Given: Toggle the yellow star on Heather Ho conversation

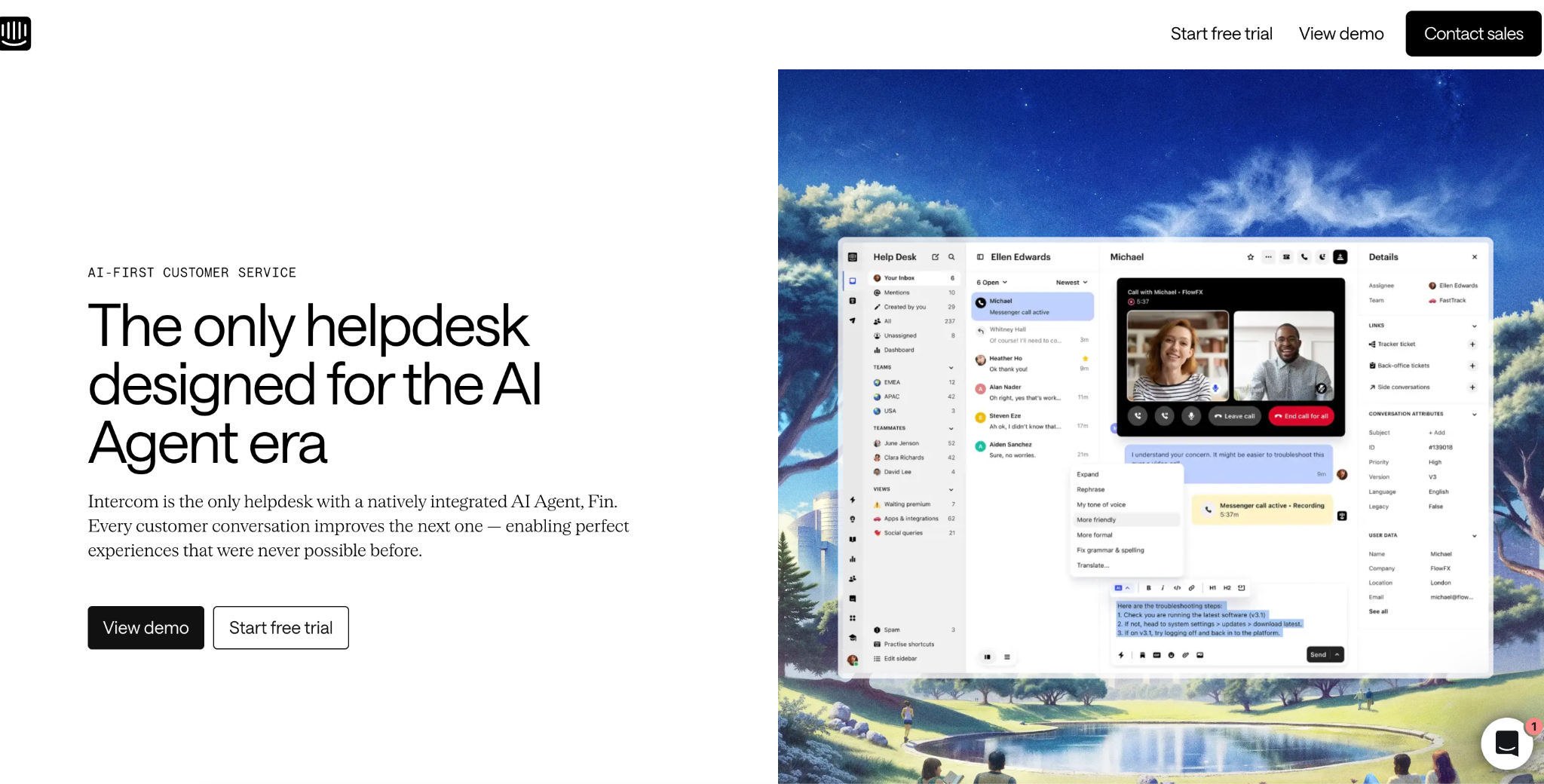Looking at the screenshot, I should 1085,358.
